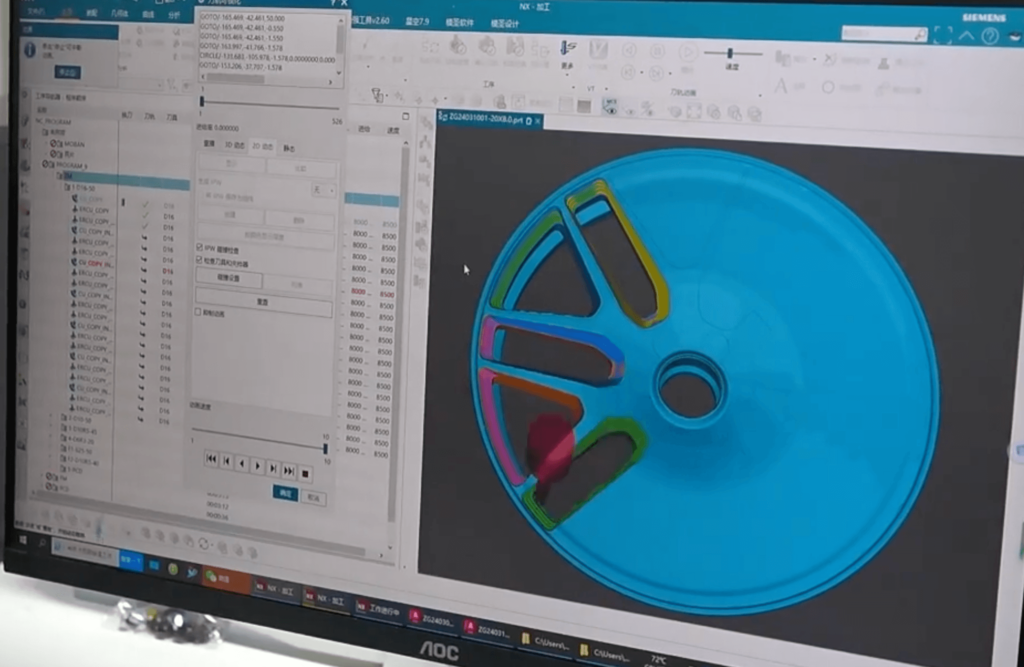Click the Rewind to start button
1024x667 pixels.
(211, 460)
